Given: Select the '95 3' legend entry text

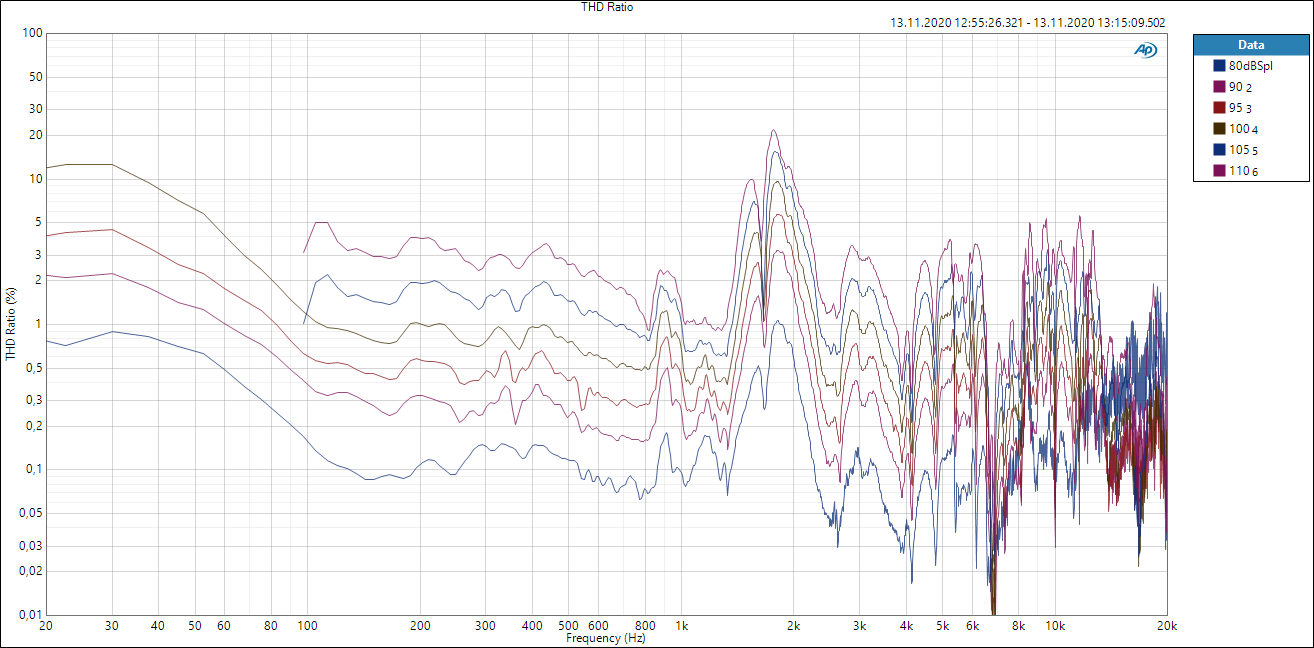Looking at the screenshot, I should (1240, 108).
